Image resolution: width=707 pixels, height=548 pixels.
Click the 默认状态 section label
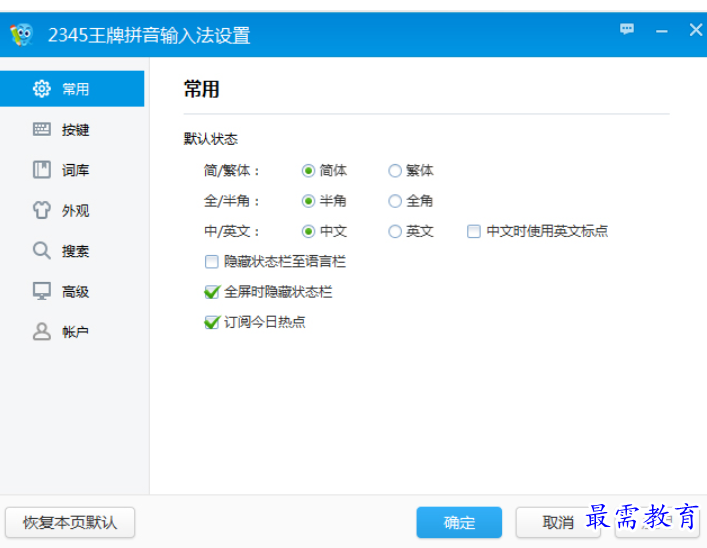211,138
